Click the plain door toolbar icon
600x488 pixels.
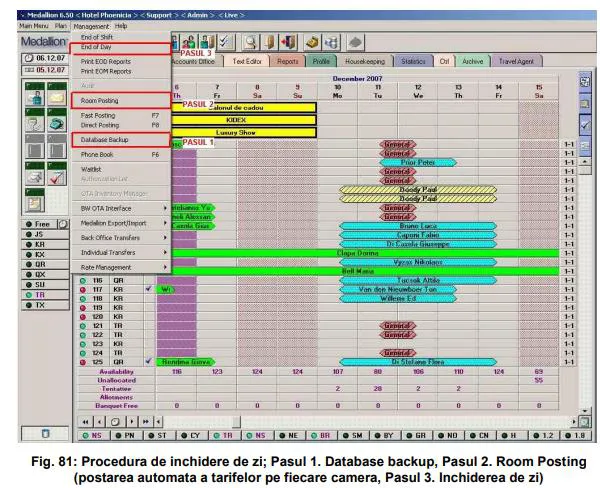point(270,42)
